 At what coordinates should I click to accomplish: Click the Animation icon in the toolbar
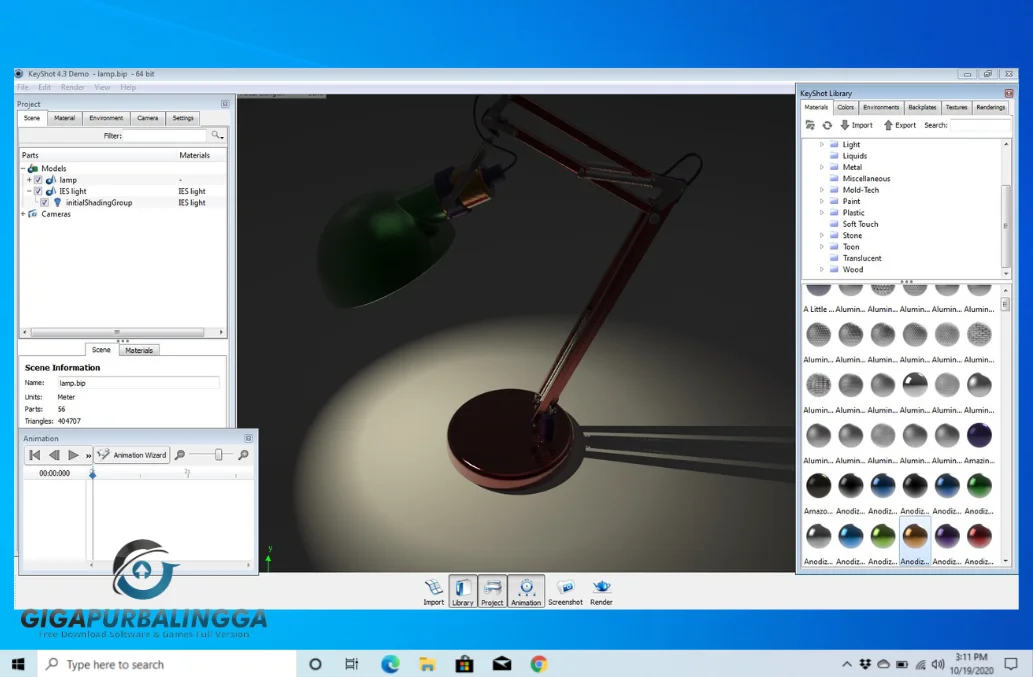point(526,589)
